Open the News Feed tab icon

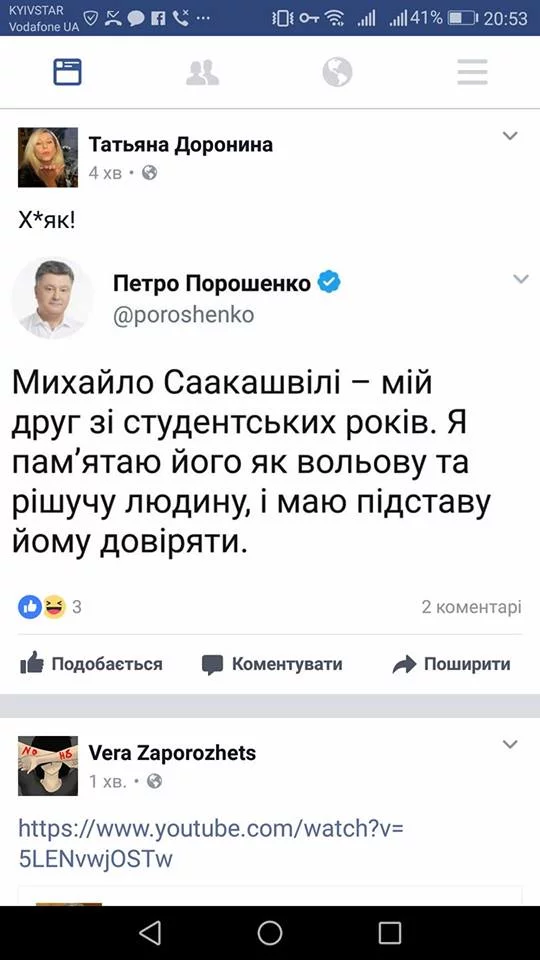(67, 72)
